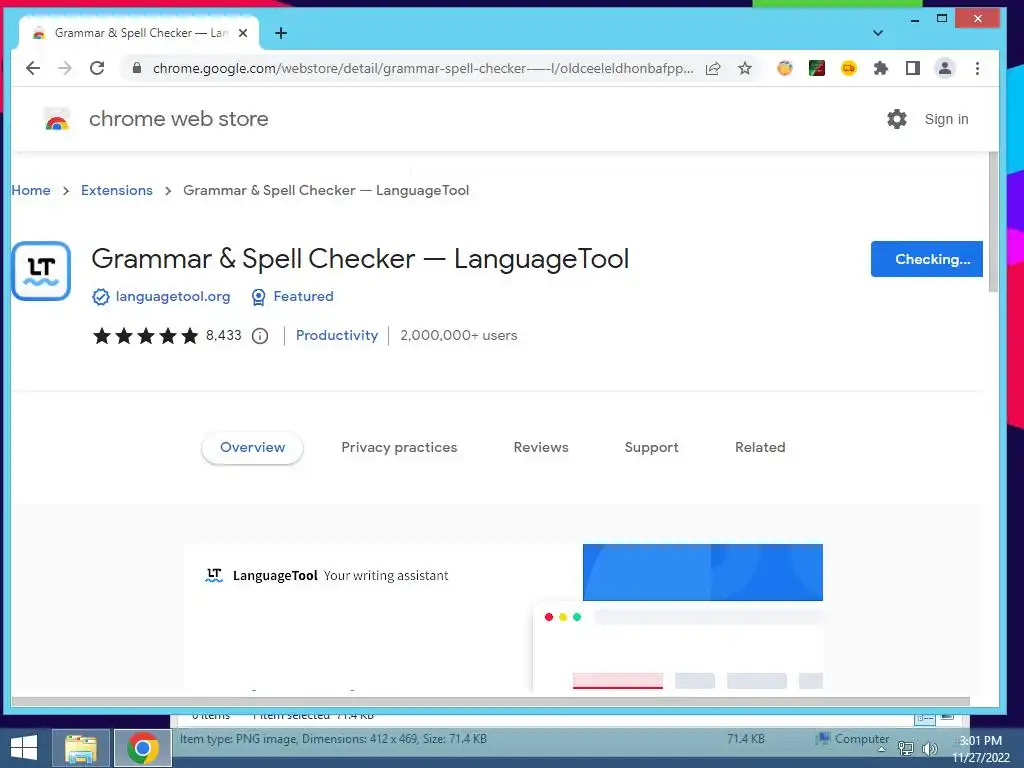
Task: Select the Grammar & Spell Checker browser tab
Action: point(139,33)
